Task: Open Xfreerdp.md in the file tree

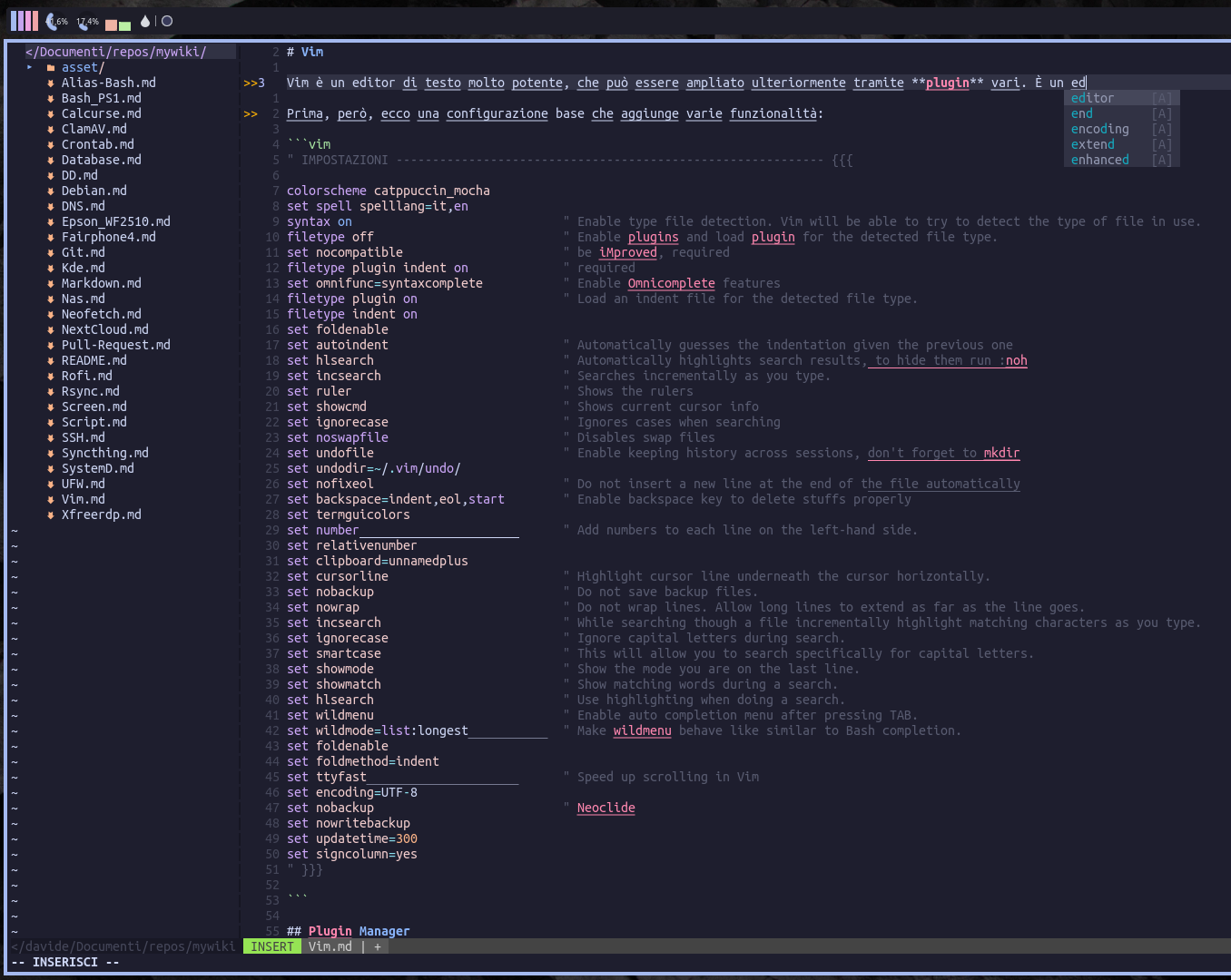Action: coord(102,514)
